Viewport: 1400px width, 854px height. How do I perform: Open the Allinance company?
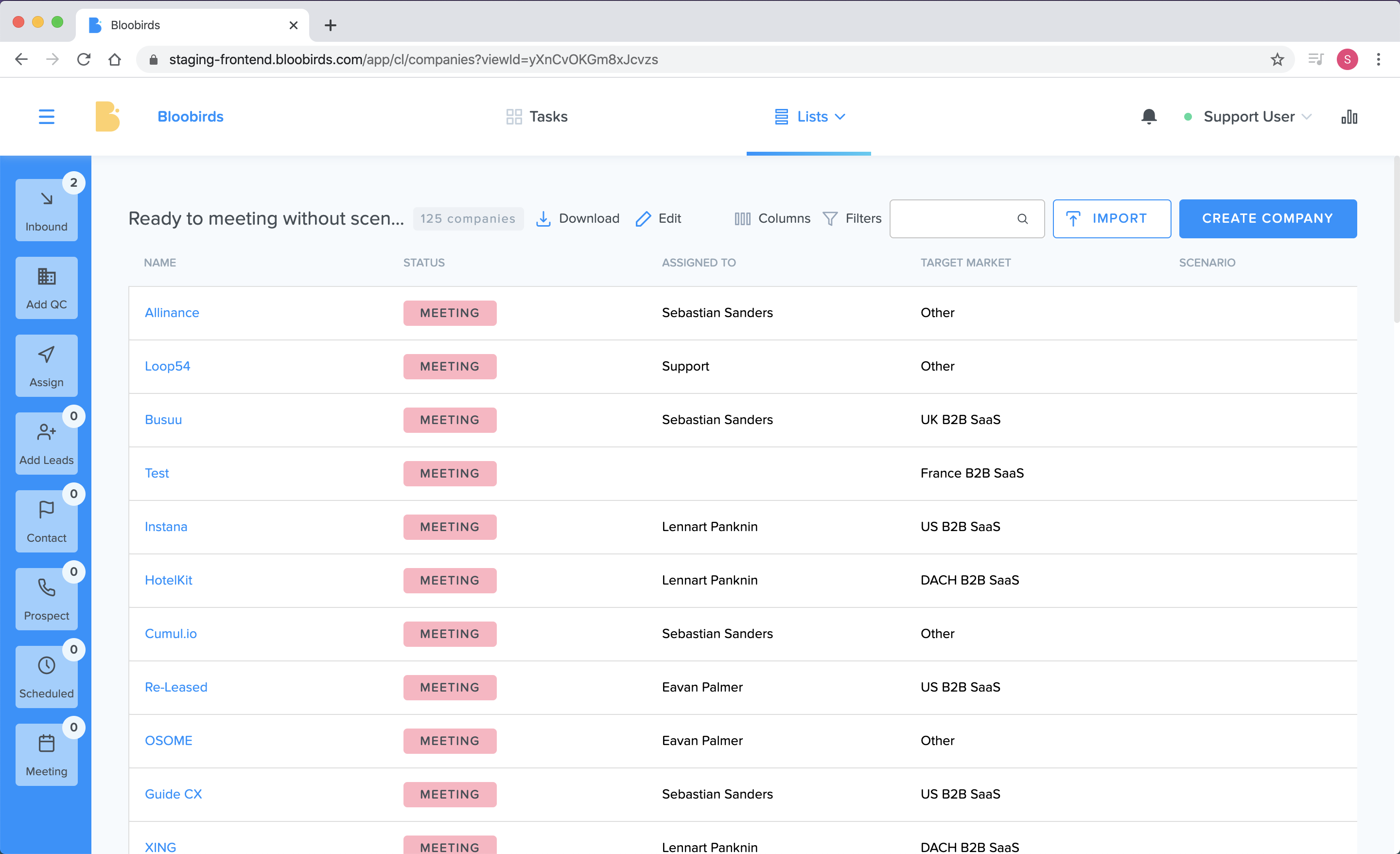point(172,313)
